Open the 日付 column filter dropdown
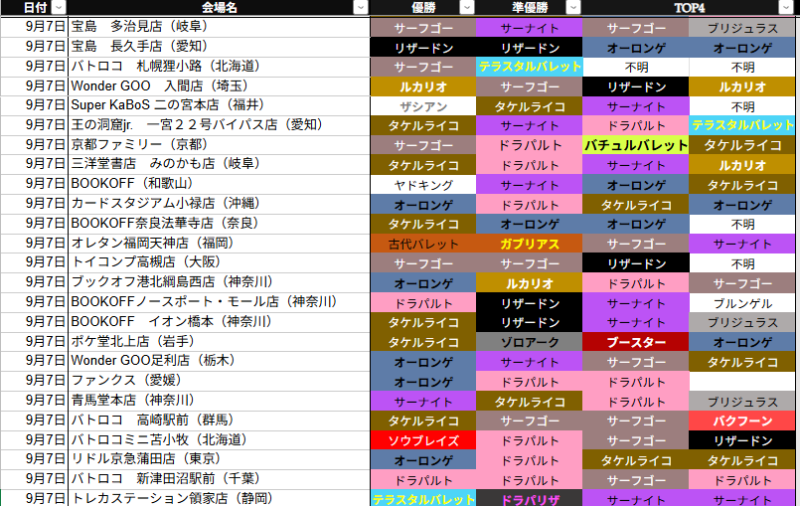The width and height of the screenshot is (800, 506). point(59,7)
